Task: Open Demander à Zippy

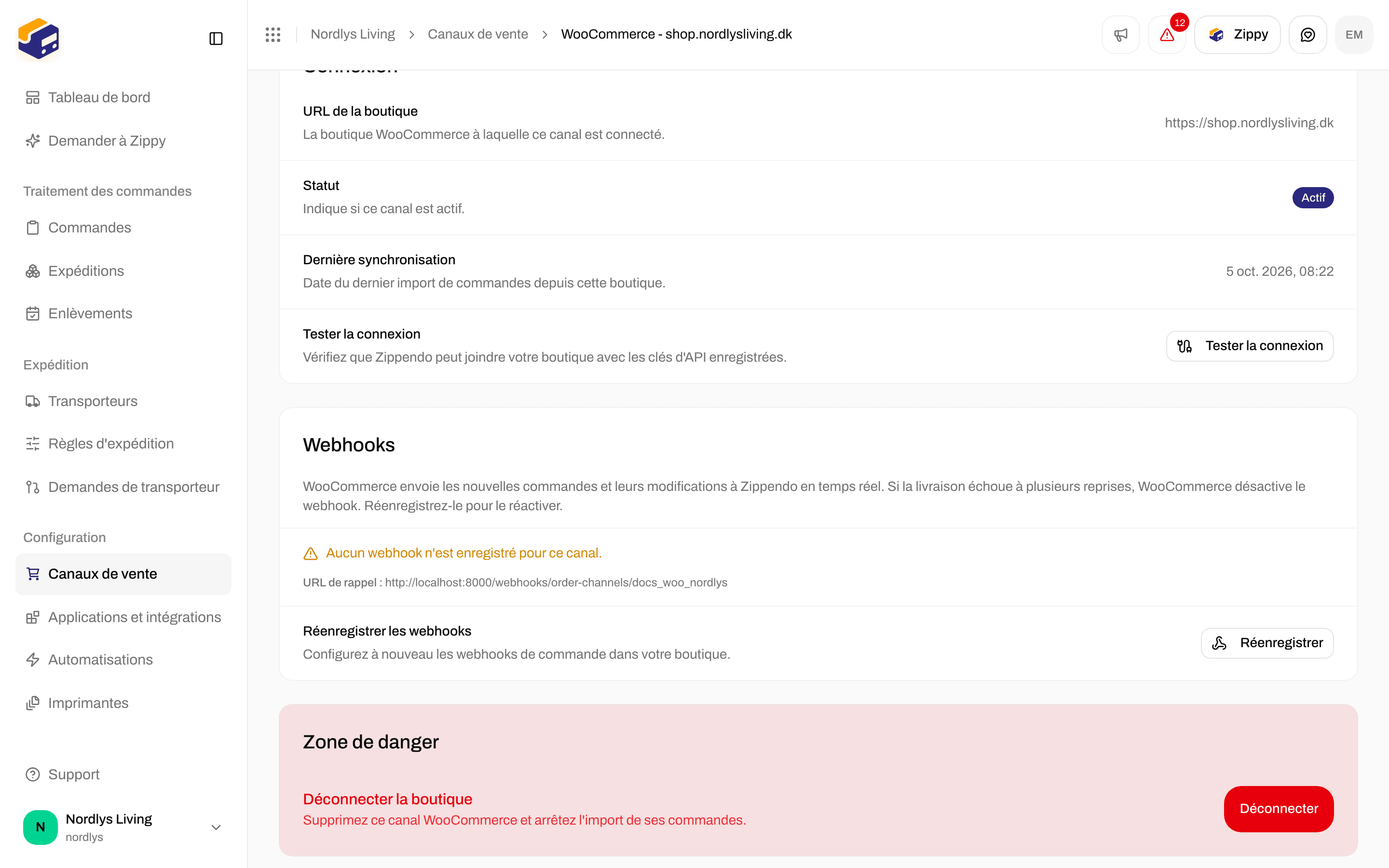Action: tap(123, 141)
